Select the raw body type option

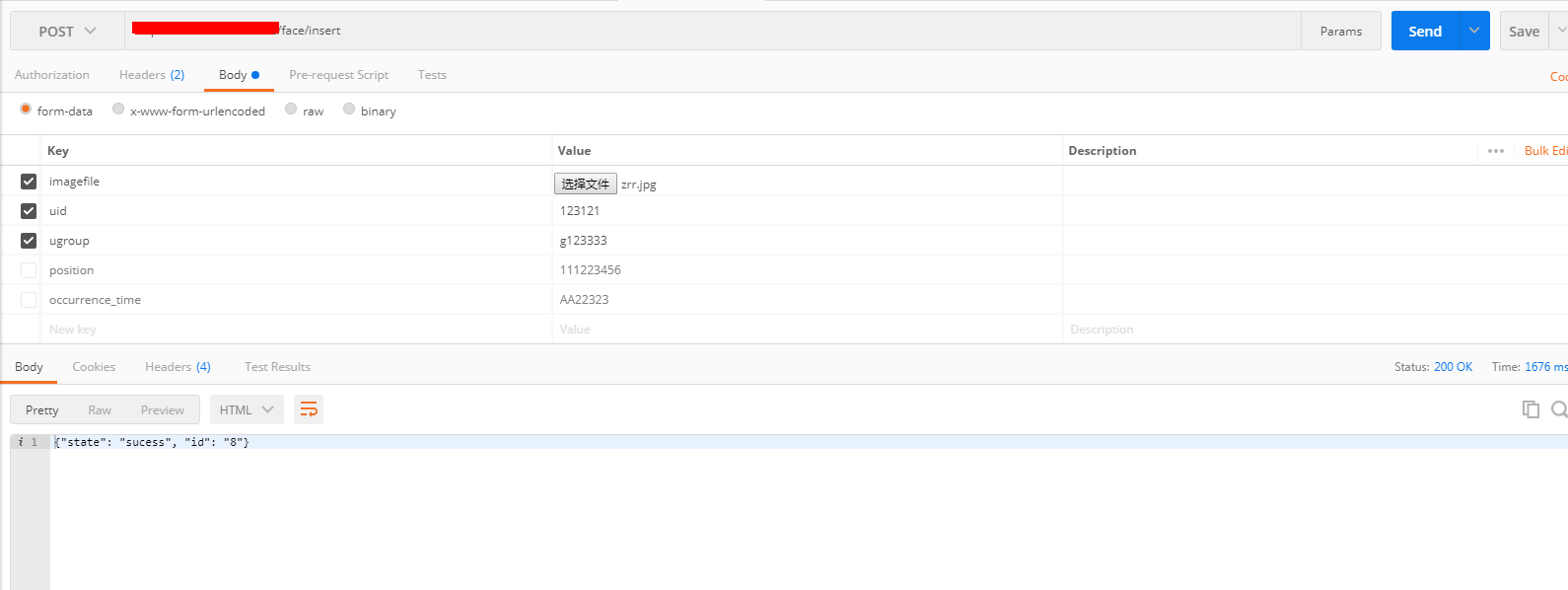point(292,110)
